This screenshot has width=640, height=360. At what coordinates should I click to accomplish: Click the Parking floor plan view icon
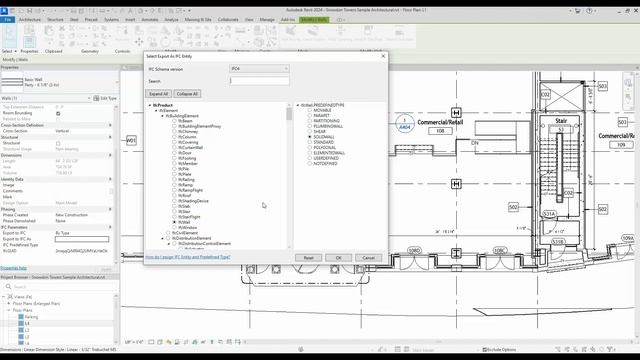point(21,317)
